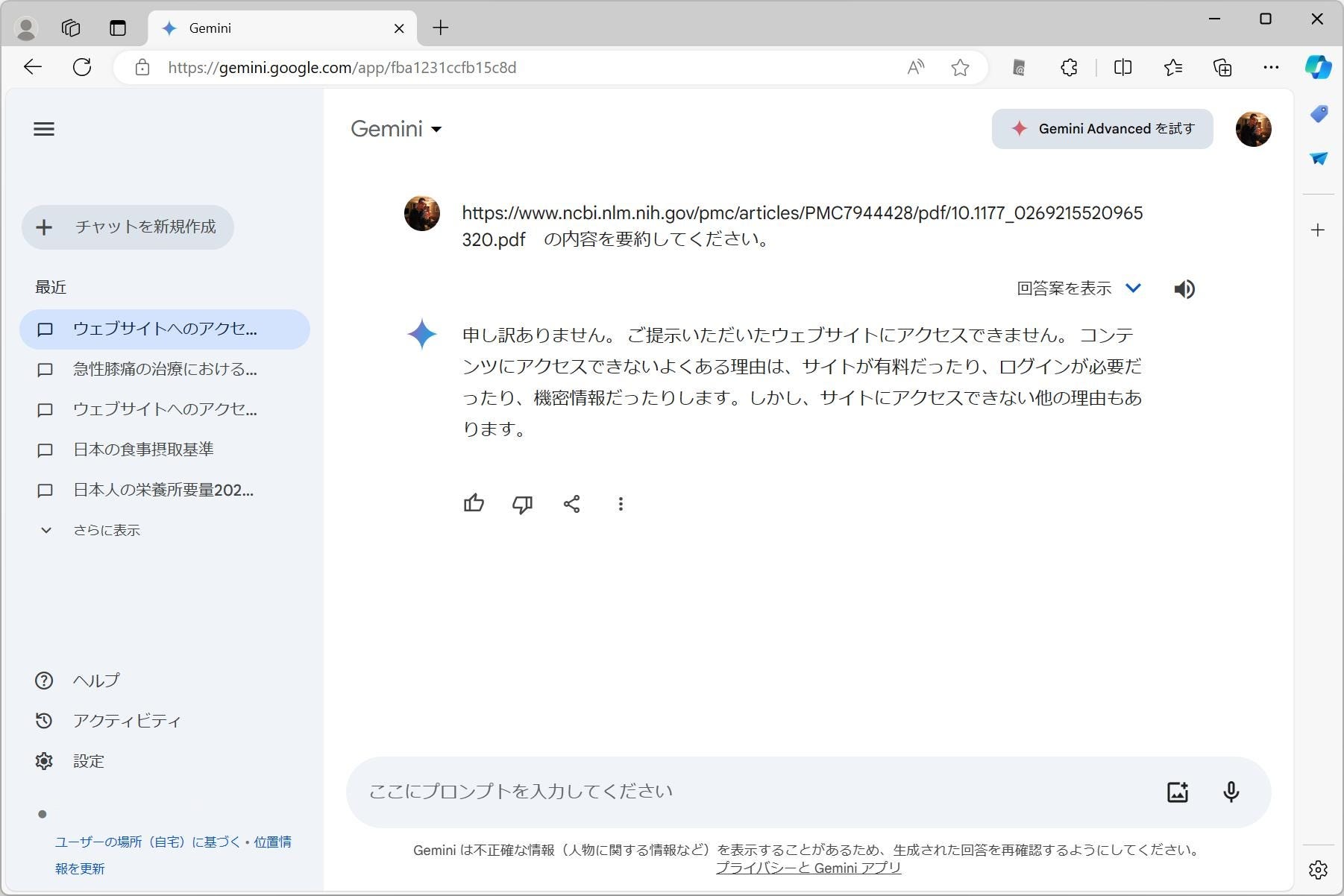Click Gemini Advanced を試す button
This screenshot has width=1344, height=896.
[x=1102, y=129]
